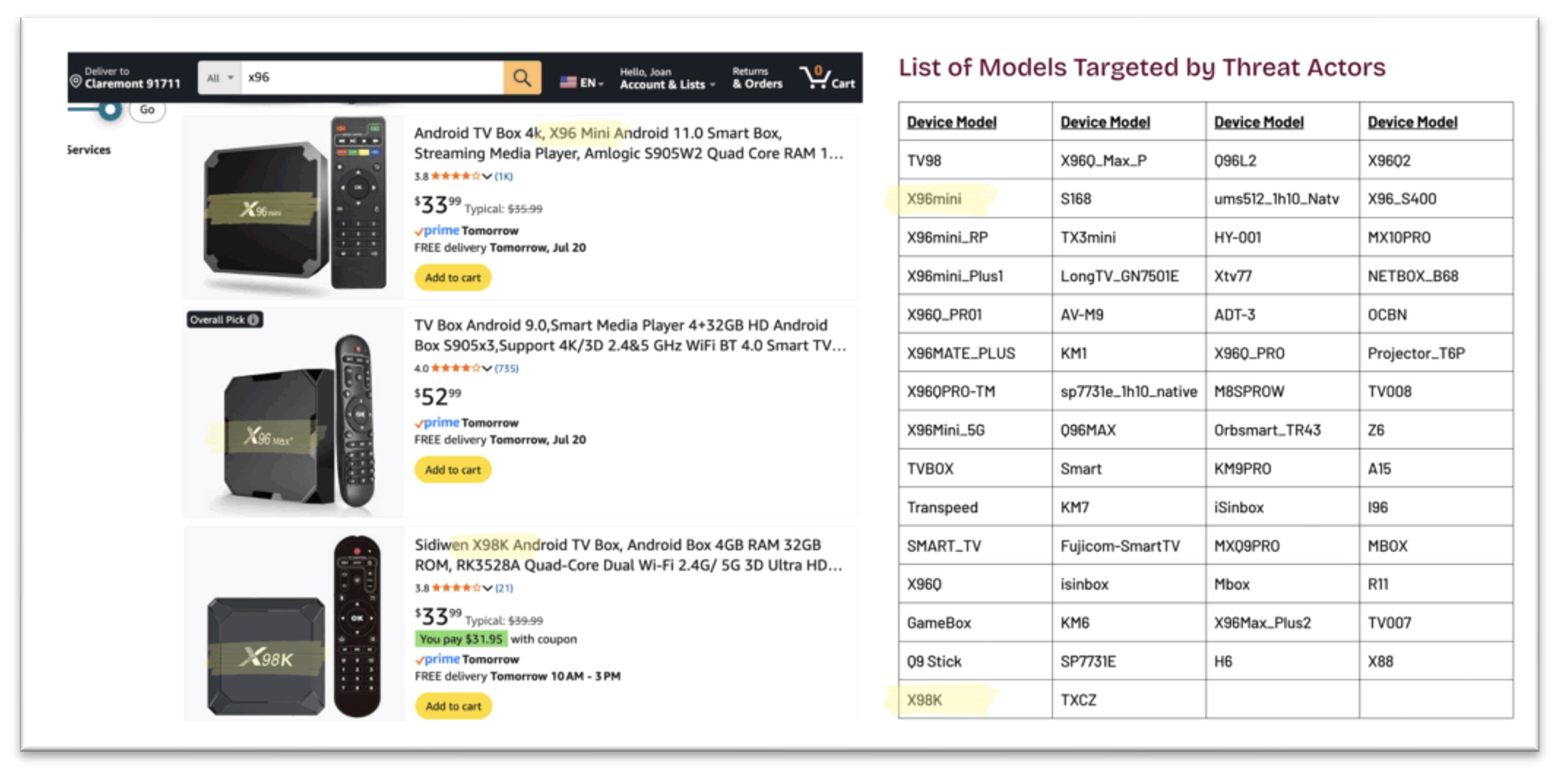Click the List of Models Targeted heading

(x=1142, y=67)
